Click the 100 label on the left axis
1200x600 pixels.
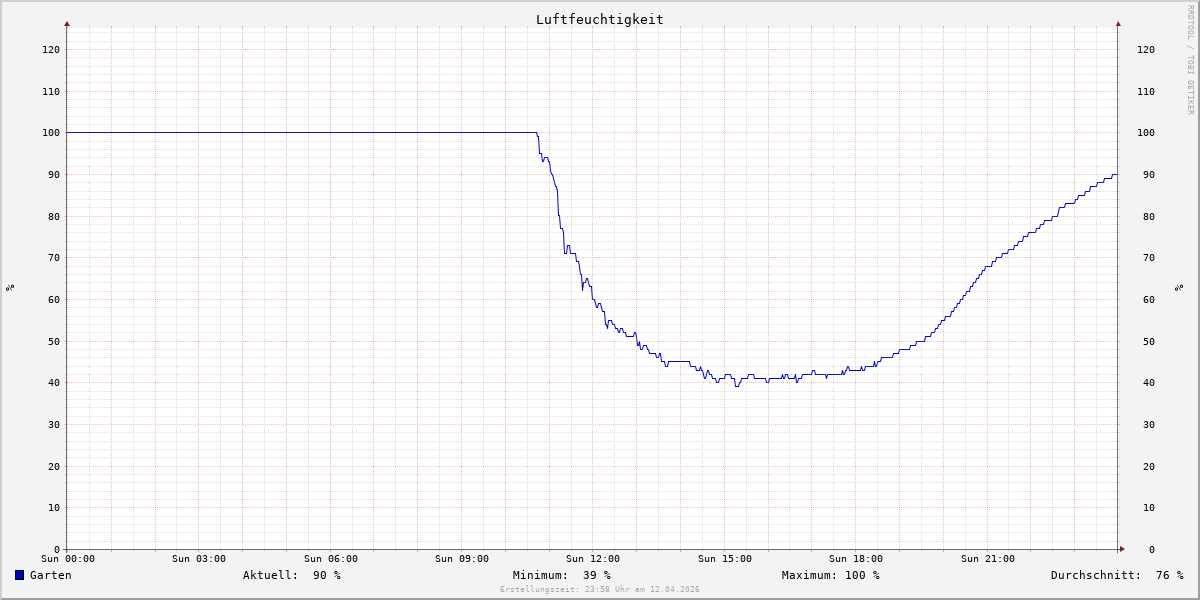(x=50, y=132)
